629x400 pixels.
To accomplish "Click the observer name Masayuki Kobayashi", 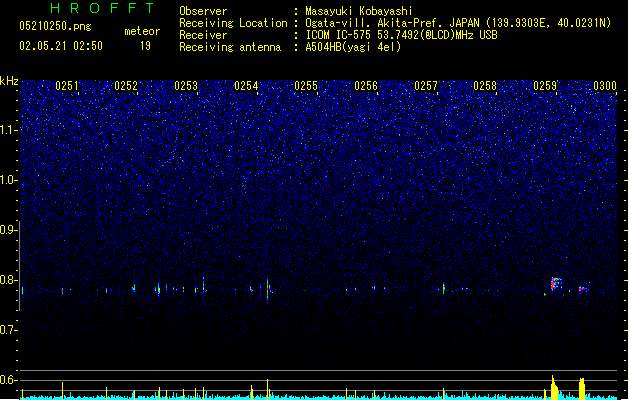I will pyautogui.click(x=359, y=11).
